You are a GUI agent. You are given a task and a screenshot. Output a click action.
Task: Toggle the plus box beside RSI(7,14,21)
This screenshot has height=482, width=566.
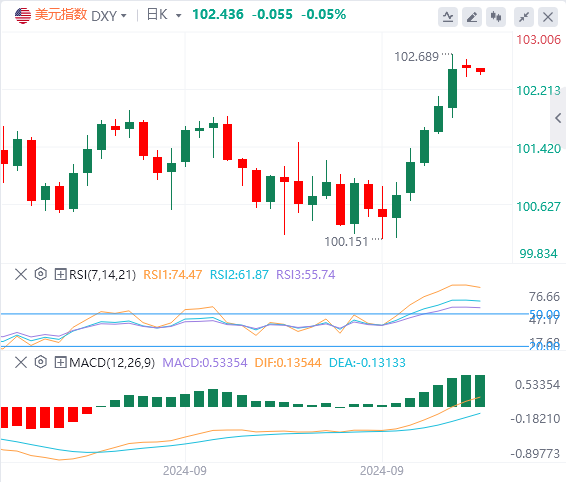click(x=60, y=274)
